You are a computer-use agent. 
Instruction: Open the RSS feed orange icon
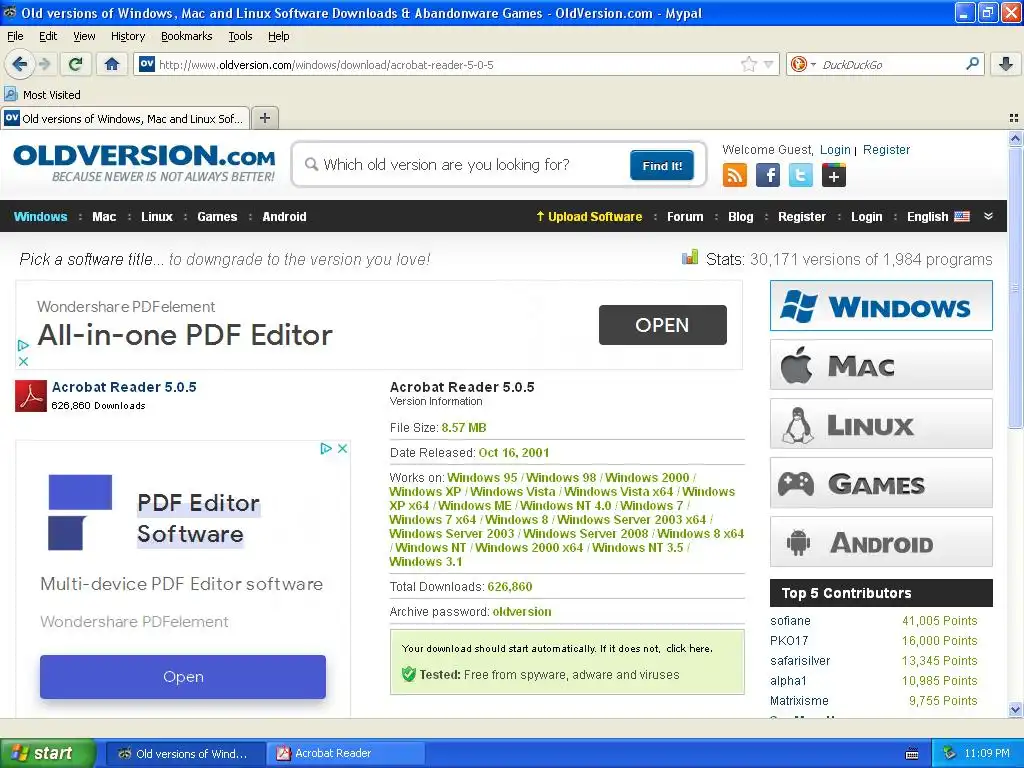click(x=735, y=175)
